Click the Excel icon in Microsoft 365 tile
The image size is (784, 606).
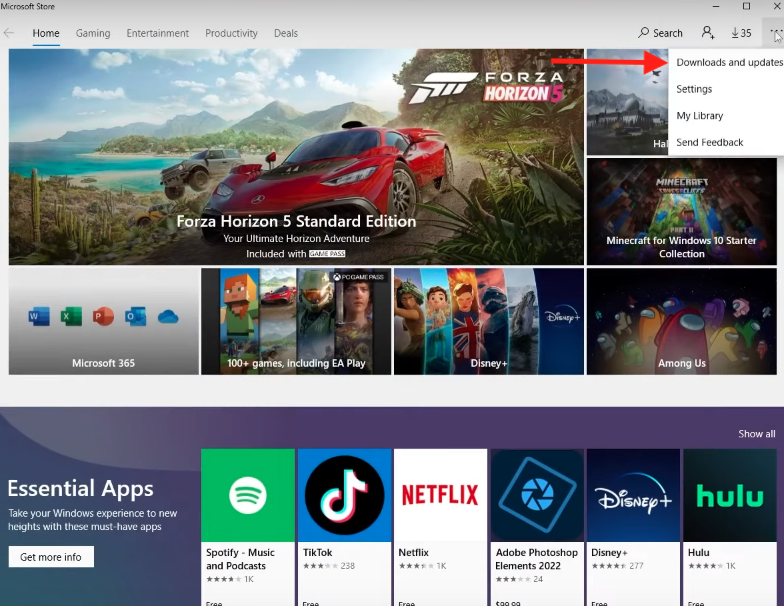pyautogui.click(x=71, y=316)
